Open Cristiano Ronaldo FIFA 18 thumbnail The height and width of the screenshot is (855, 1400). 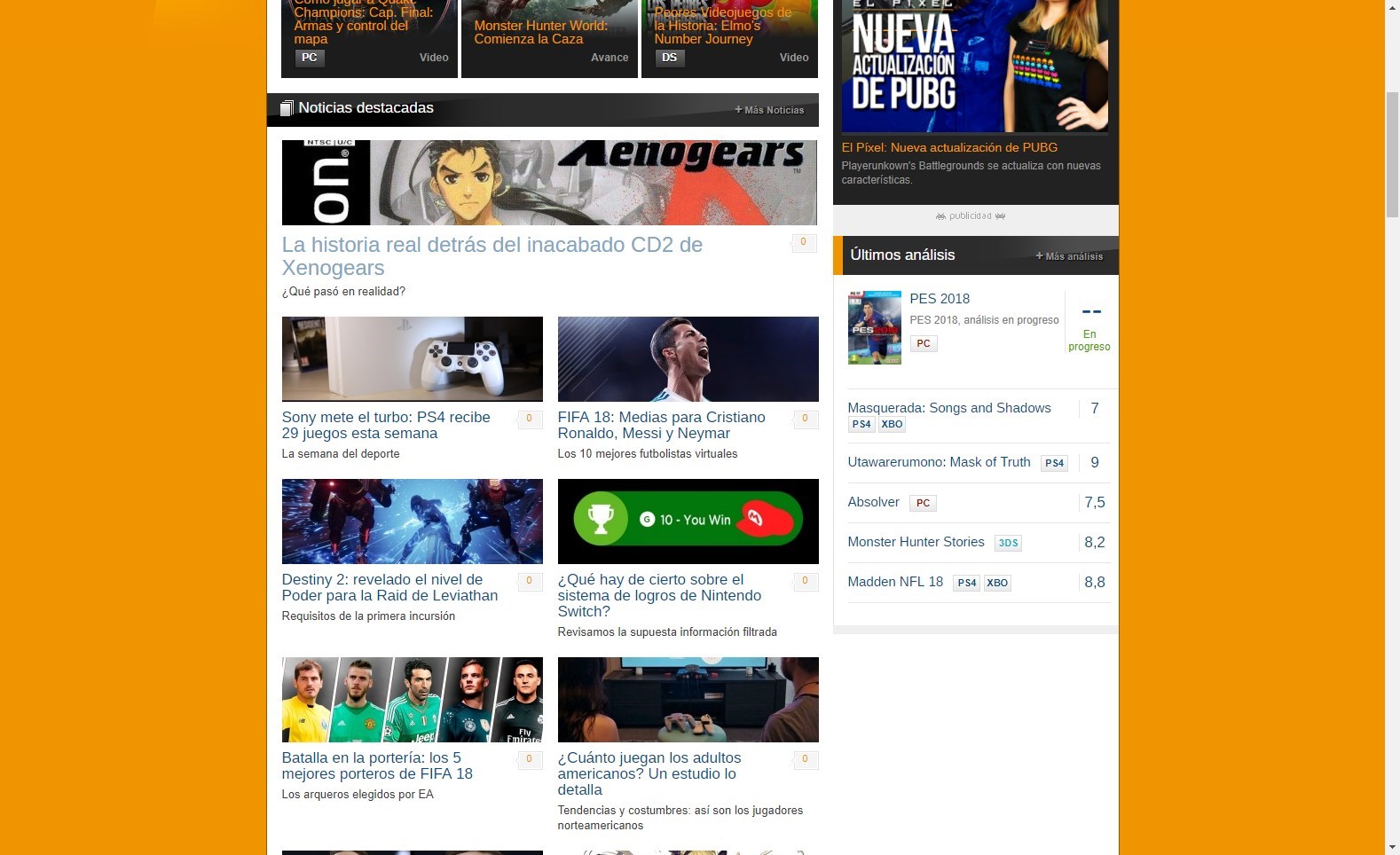688,359
